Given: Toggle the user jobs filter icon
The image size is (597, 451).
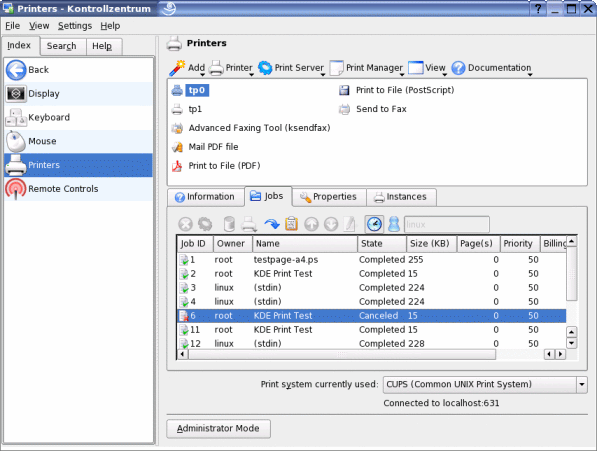Looking at the screenshot, I should pyautogui.click(x=394, y=224).
